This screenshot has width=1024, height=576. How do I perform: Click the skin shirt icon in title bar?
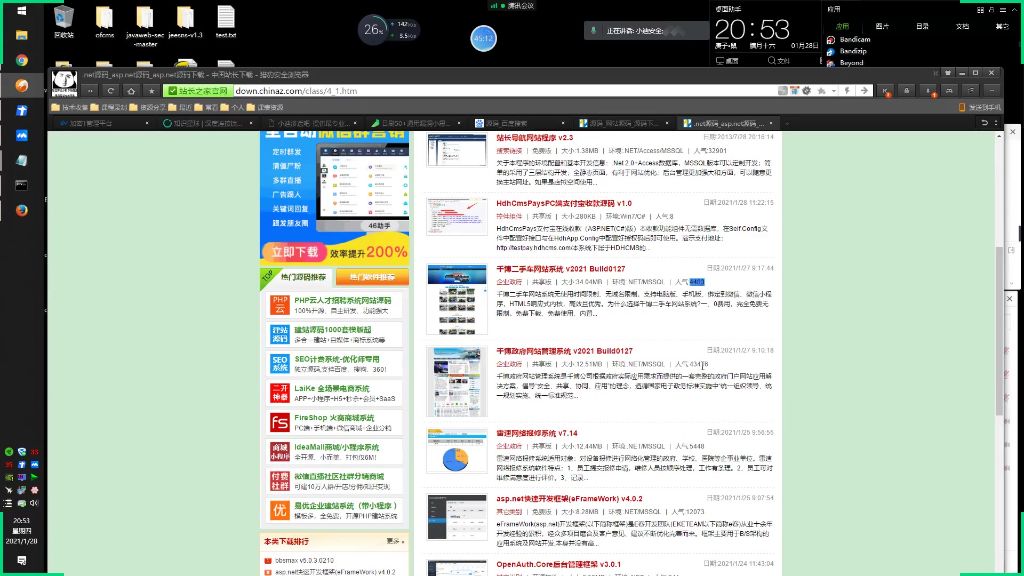pyautogui.click(x=948, y=73)
